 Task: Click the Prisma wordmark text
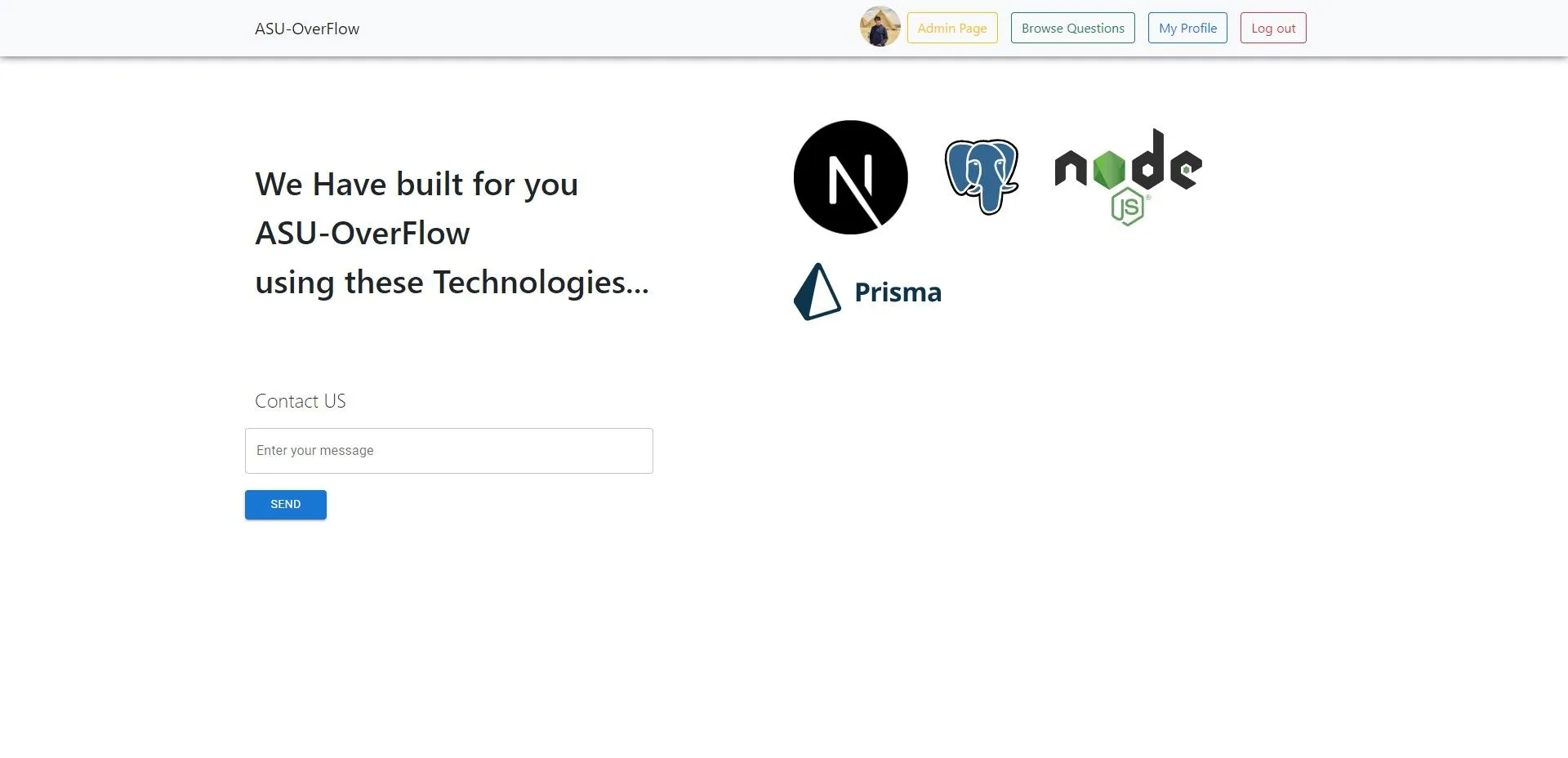click(898, 292)
